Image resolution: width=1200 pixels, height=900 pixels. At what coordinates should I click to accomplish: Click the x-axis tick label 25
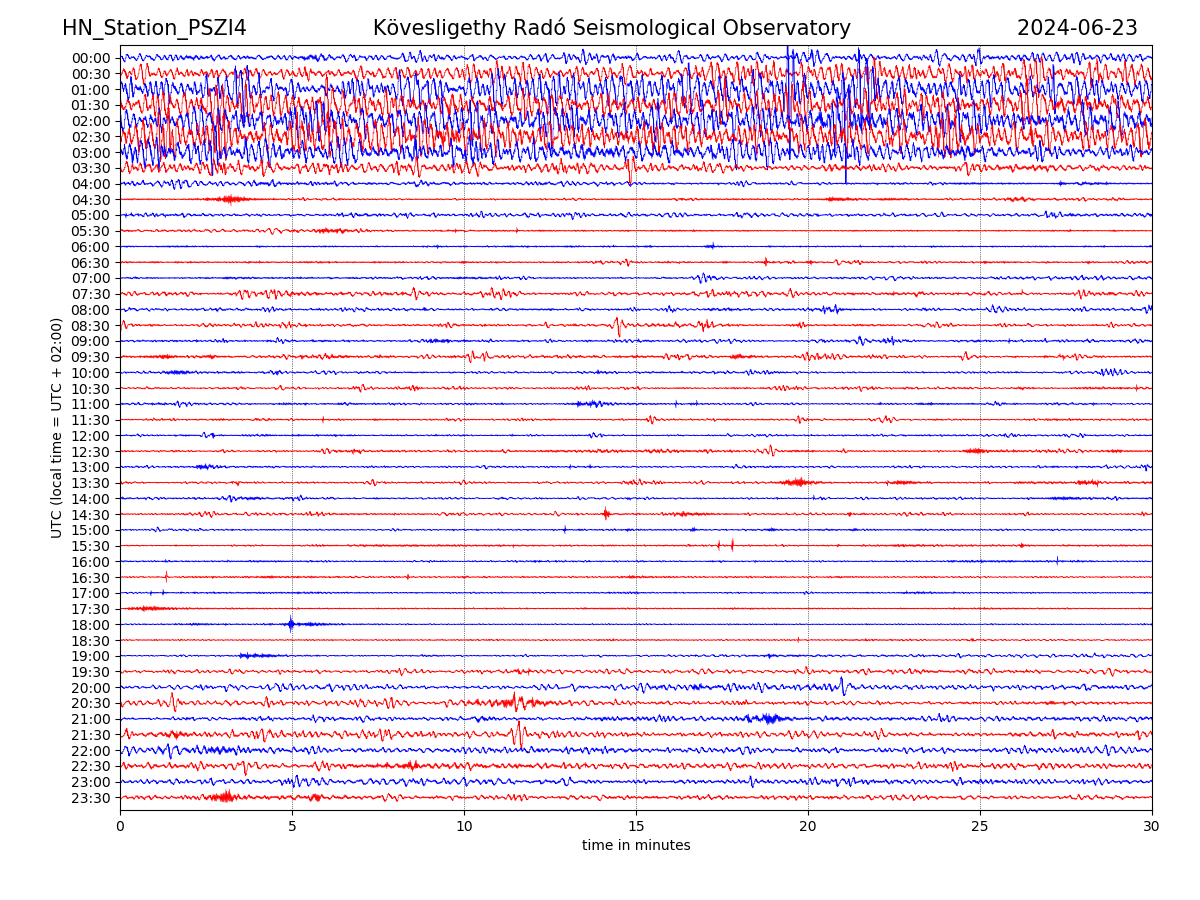click(x=980, y=826)
